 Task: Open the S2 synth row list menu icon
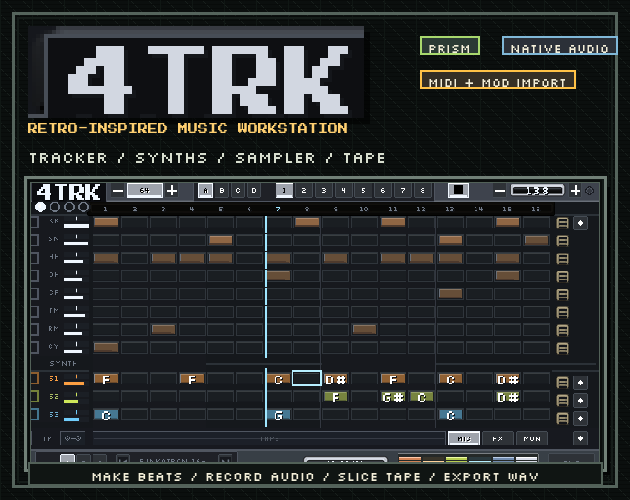(x=562, y=400)
